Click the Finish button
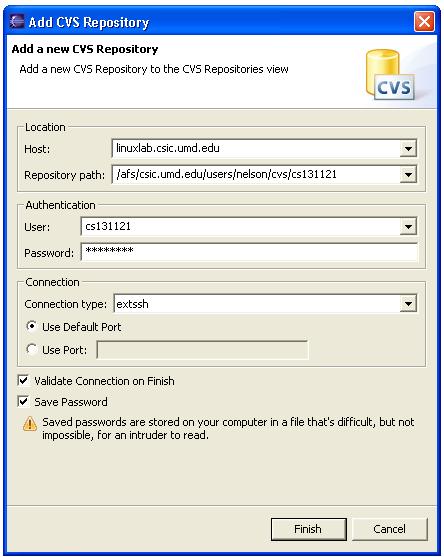The height and width of the screenshot is (557, 444). click(x=308, y=529)
